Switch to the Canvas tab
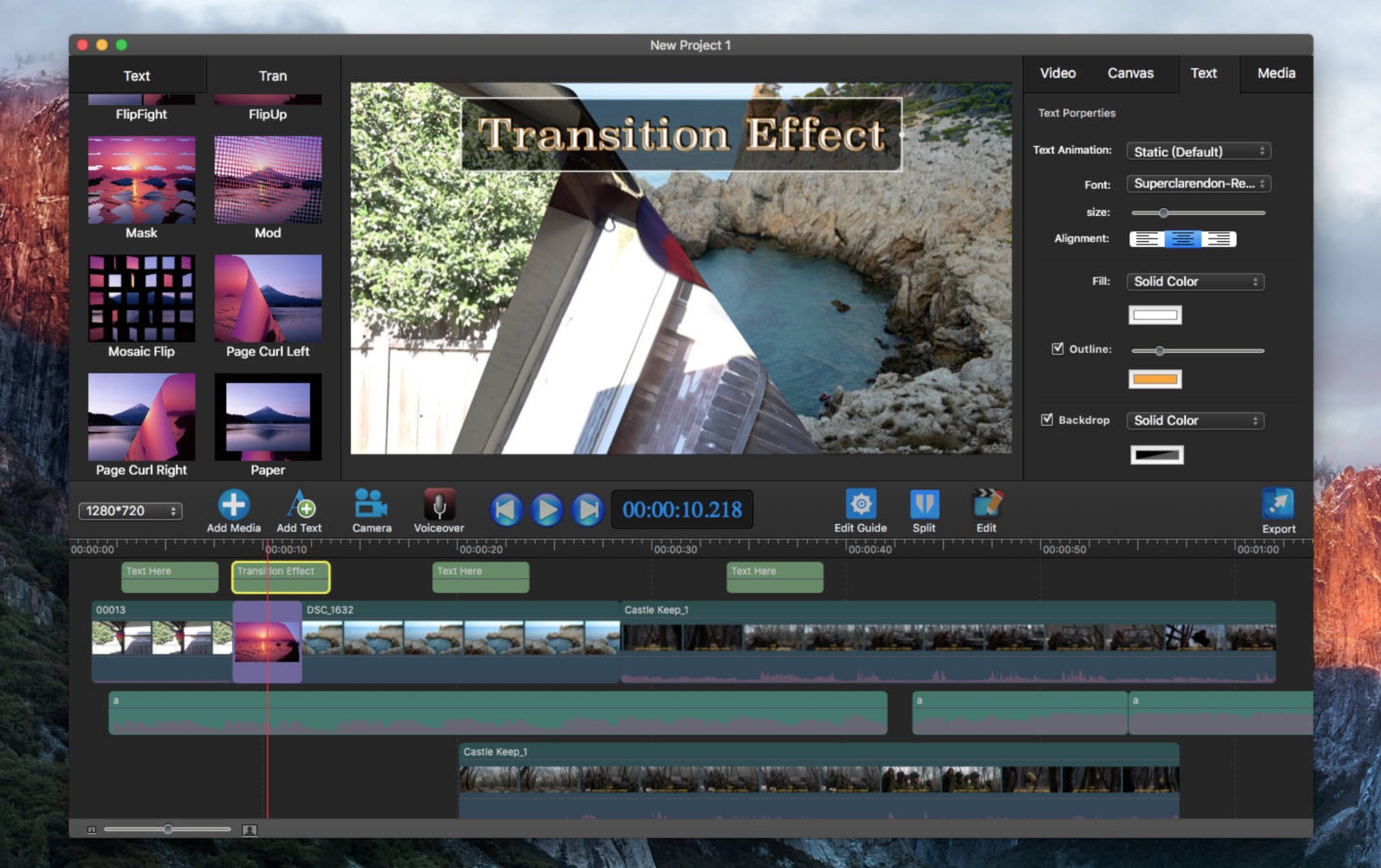Viewport: 1381px width, 868px height. click(x=1130, y=73)
